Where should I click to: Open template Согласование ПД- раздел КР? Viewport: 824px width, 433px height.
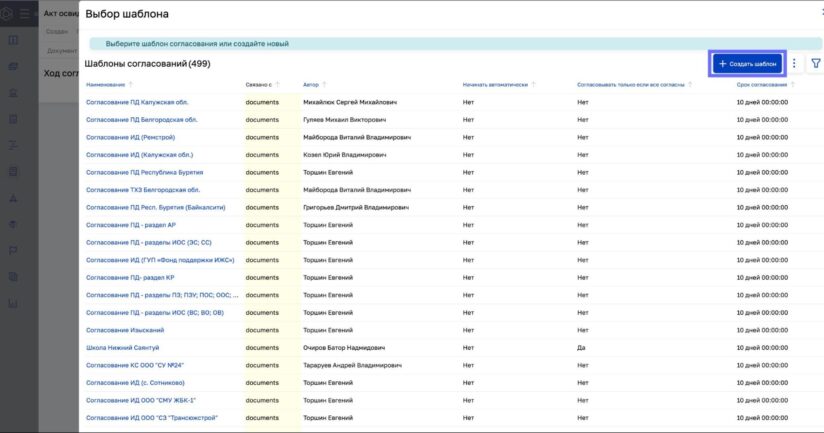click(130, 277)
